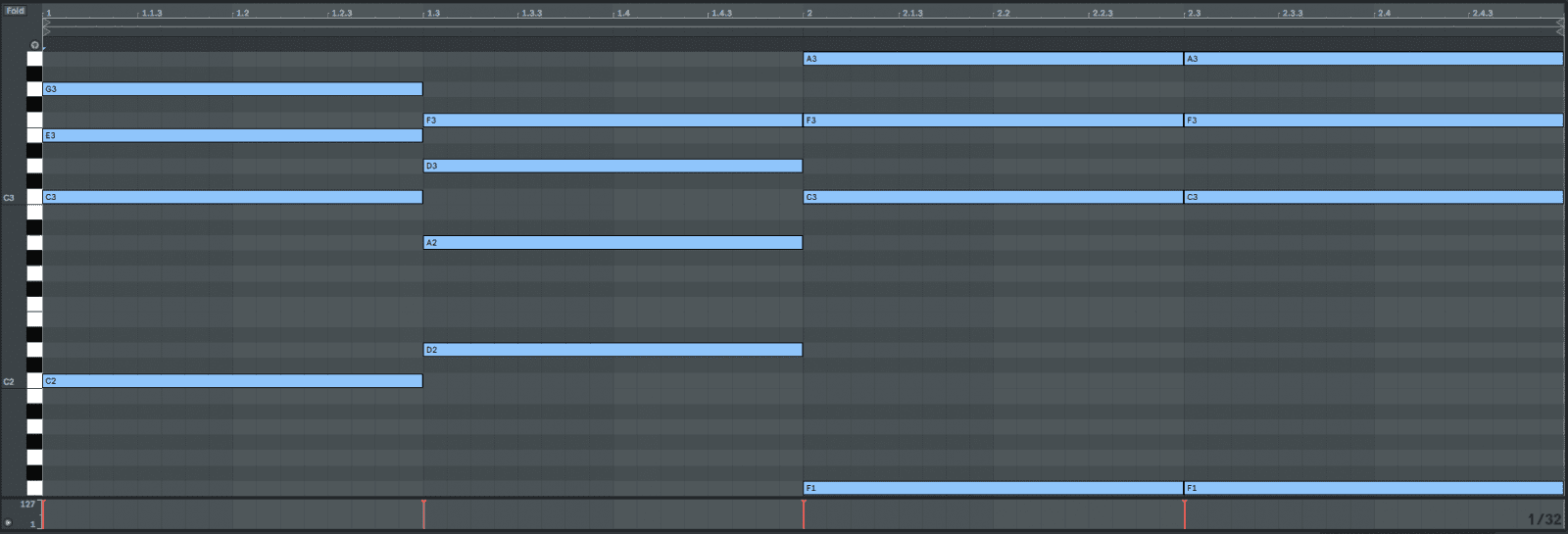Select the D2 note starting at 1.3
This screenshot has height=534, width=1568.
coord(612,350)
